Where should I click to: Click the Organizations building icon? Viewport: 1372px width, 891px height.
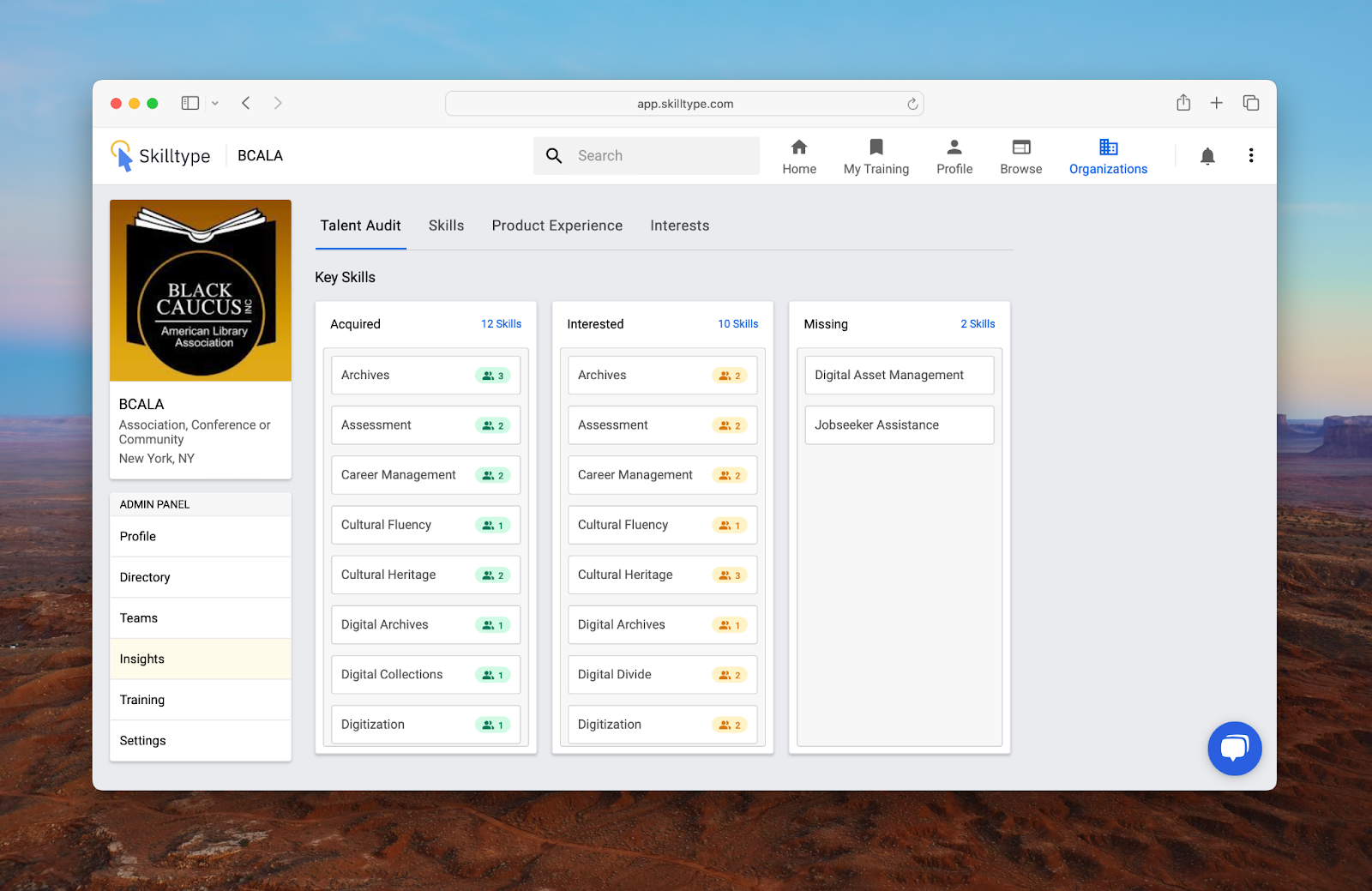(x=1108, y=147)
